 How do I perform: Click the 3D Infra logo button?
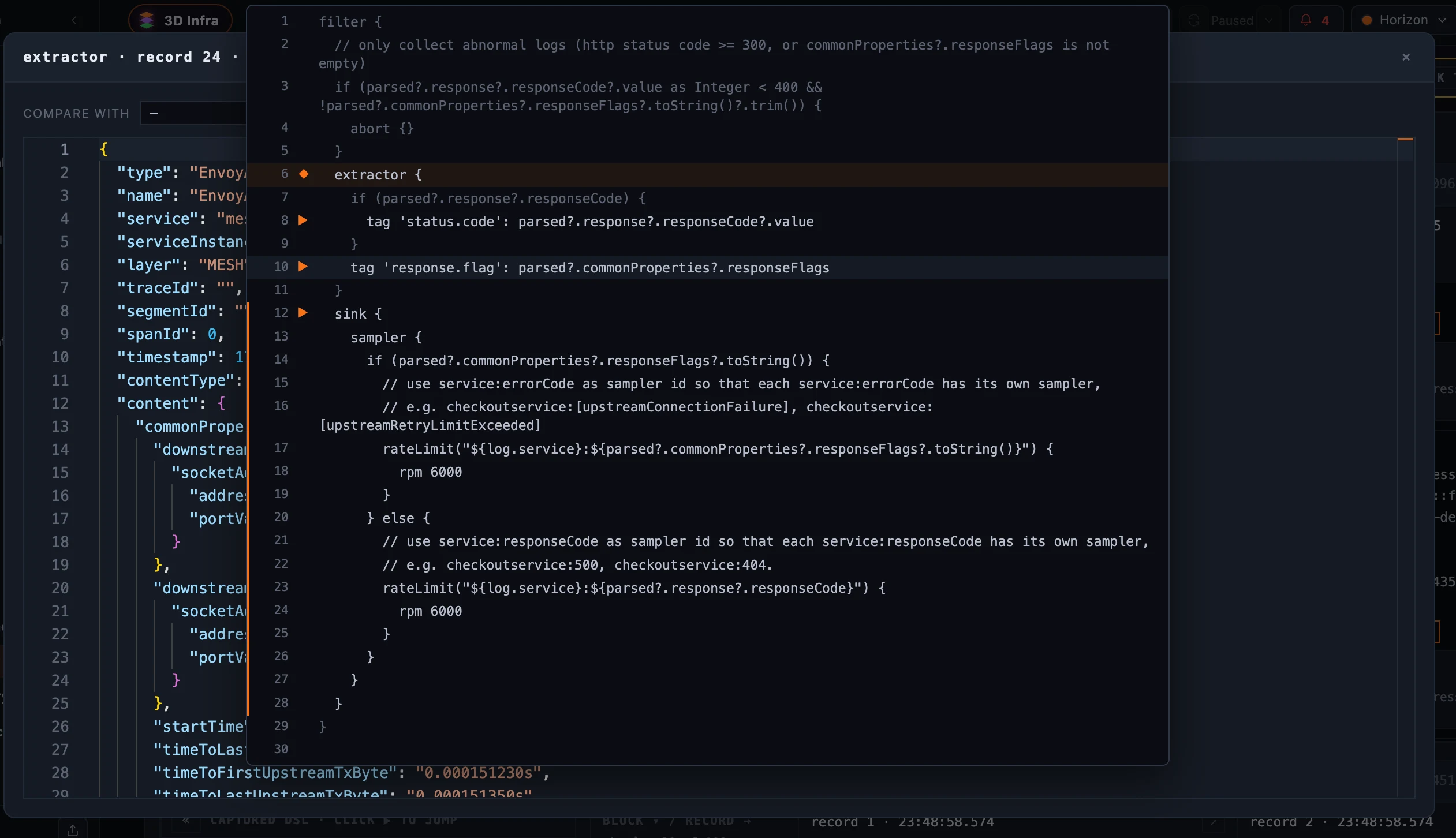pyautogui.click(x=180, y=20)
